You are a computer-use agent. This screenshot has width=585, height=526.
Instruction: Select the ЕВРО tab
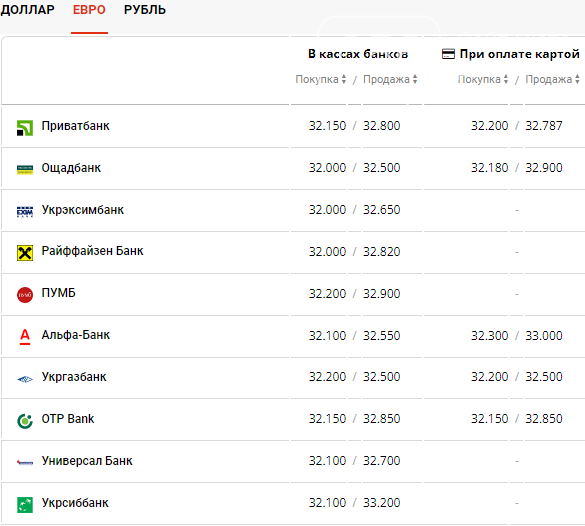click(89, 10)
